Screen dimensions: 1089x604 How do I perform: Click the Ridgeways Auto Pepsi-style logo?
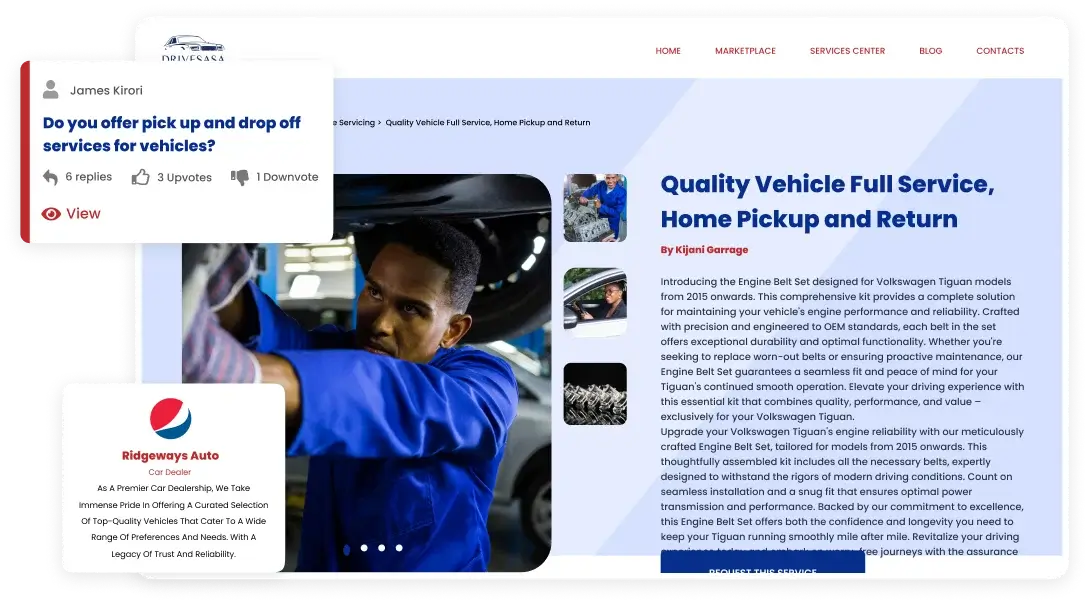170,418
